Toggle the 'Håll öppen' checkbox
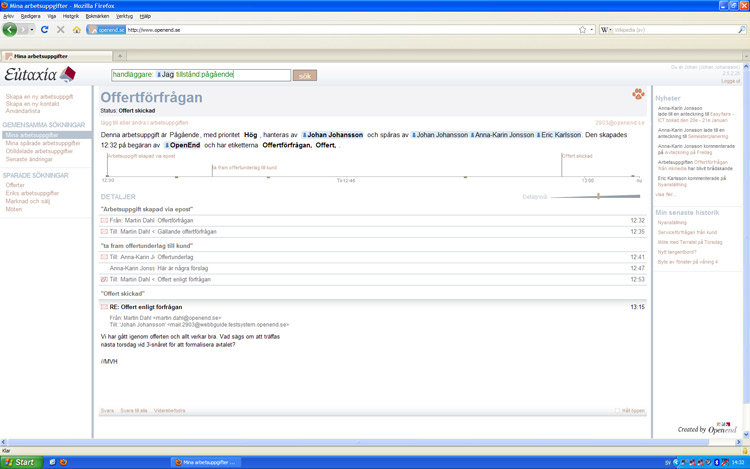The image size is (750, 469). tap(618, 410)
